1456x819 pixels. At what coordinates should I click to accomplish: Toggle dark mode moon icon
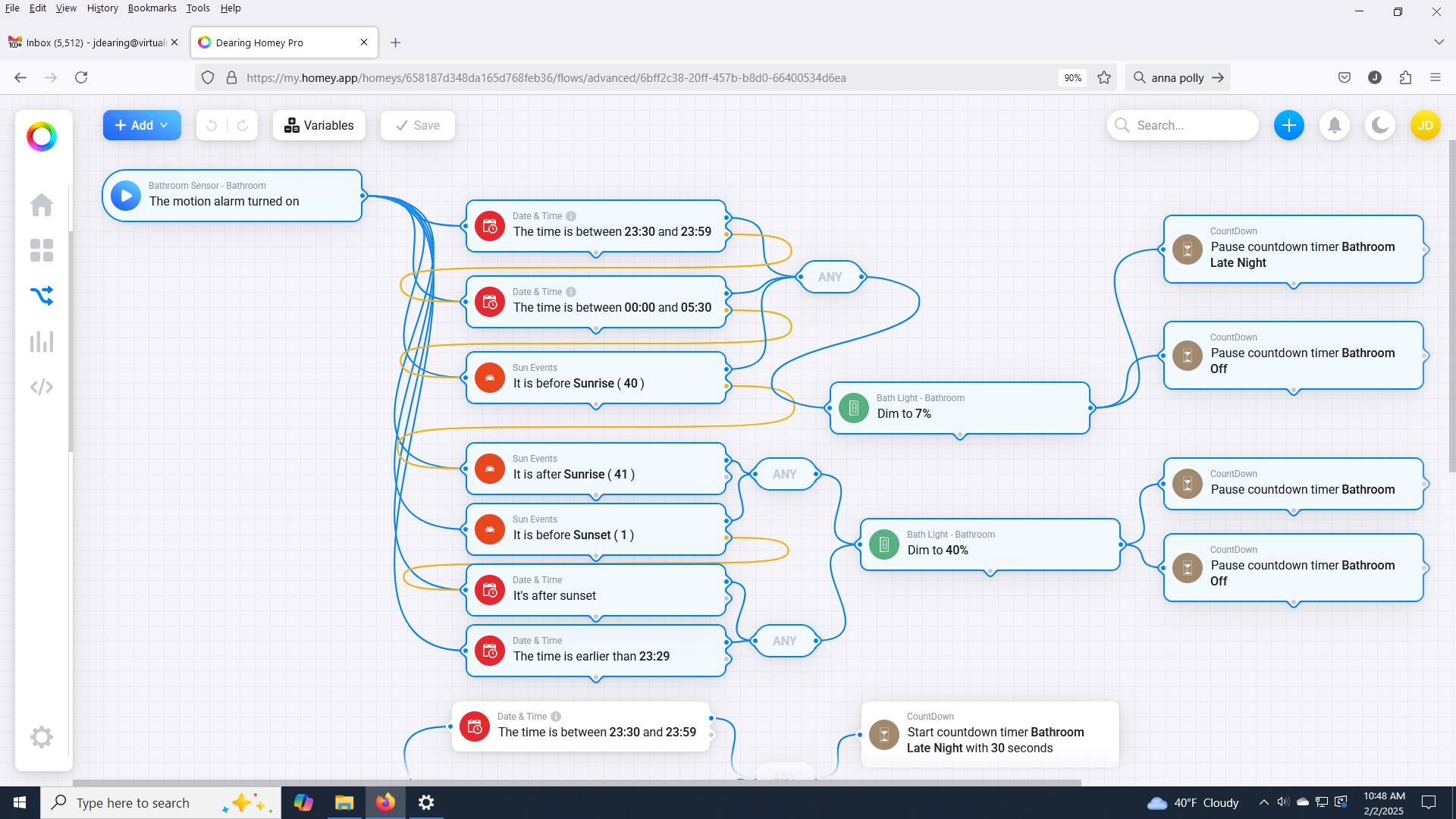pos(1380,125)
